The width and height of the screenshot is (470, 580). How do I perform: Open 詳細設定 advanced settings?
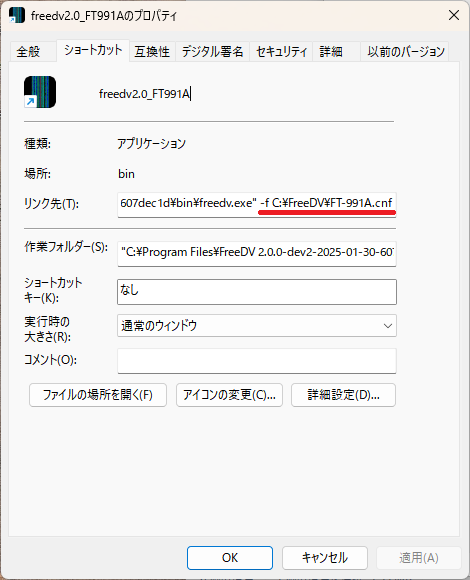343,395
